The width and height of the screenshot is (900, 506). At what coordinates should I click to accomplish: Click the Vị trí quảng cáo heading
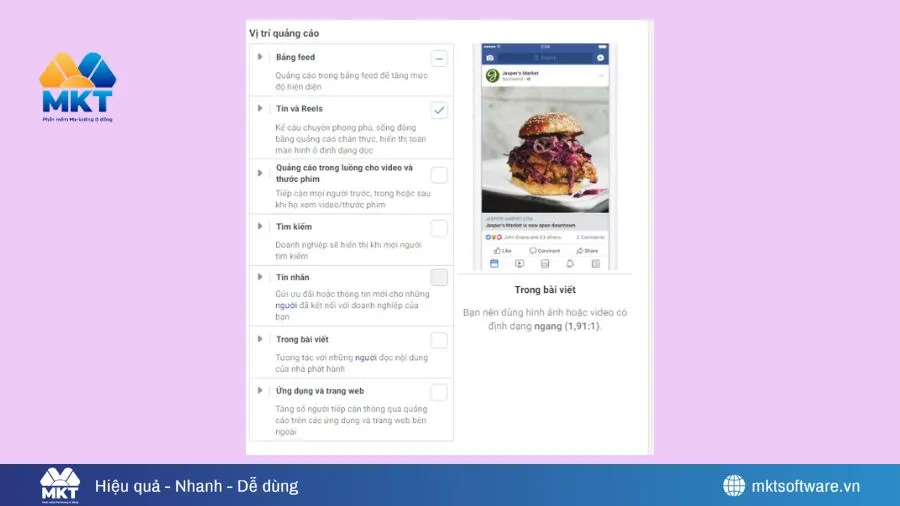coord(284,33)
